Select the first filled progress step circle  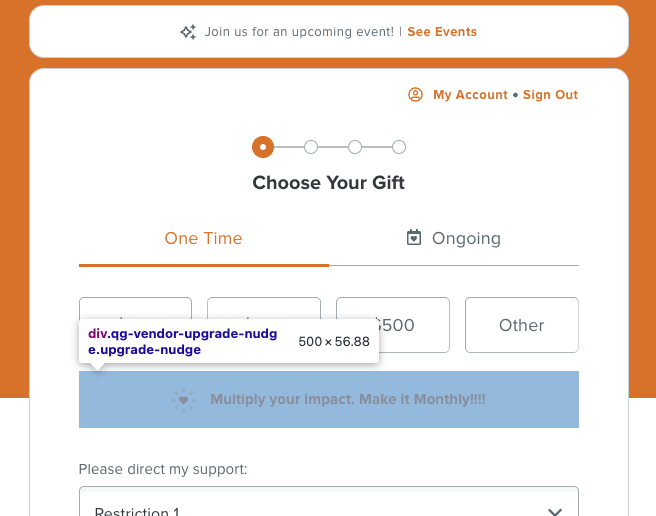263,147
